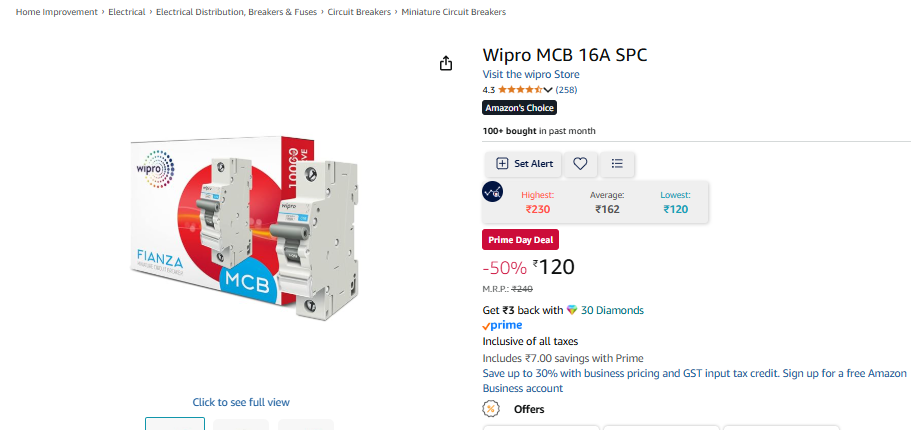The height and width of the screenshot is (430, 920).
Task: Click the 30 Diamonds link
Action: pos(612,310)
